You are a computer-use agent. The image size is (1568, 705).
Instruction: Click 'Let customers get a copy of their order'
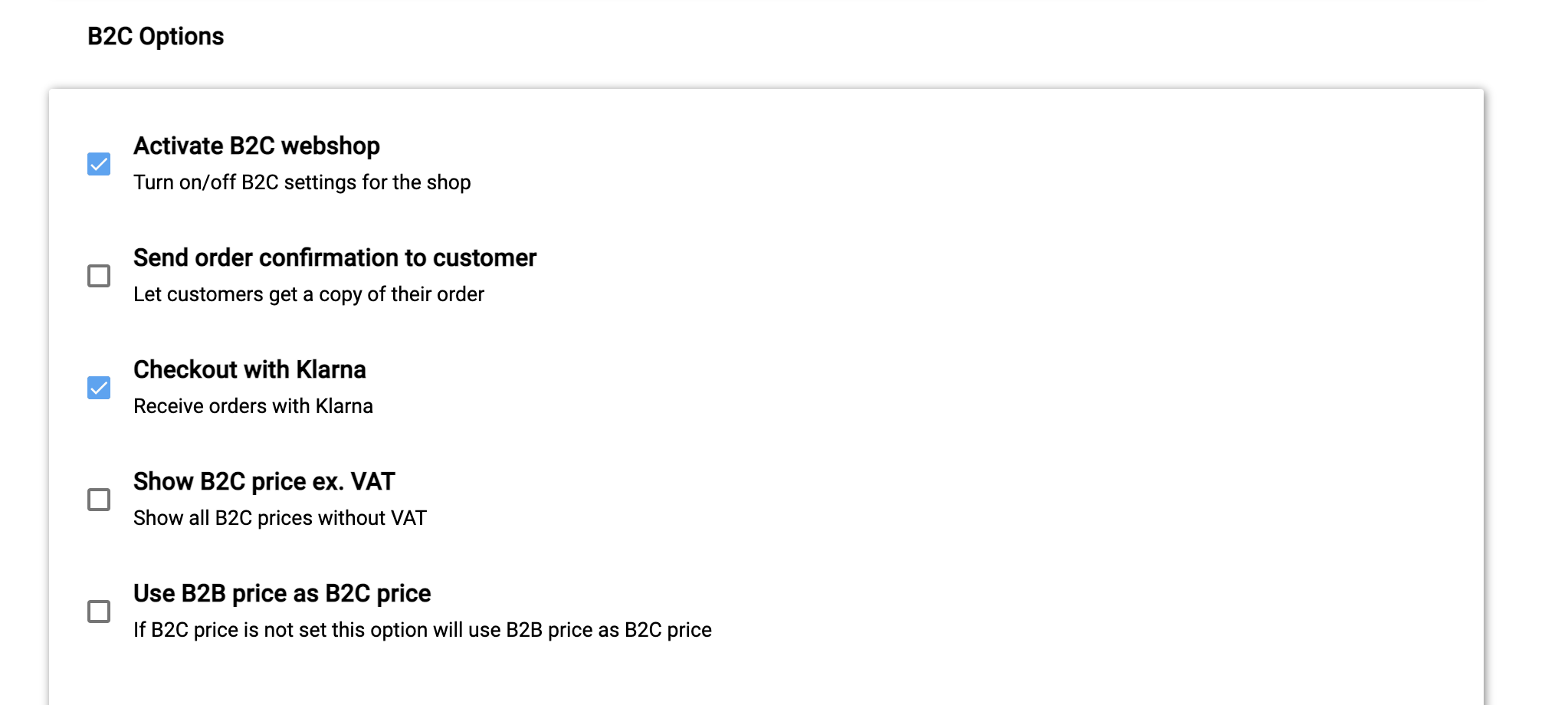(x=308, y=294)
